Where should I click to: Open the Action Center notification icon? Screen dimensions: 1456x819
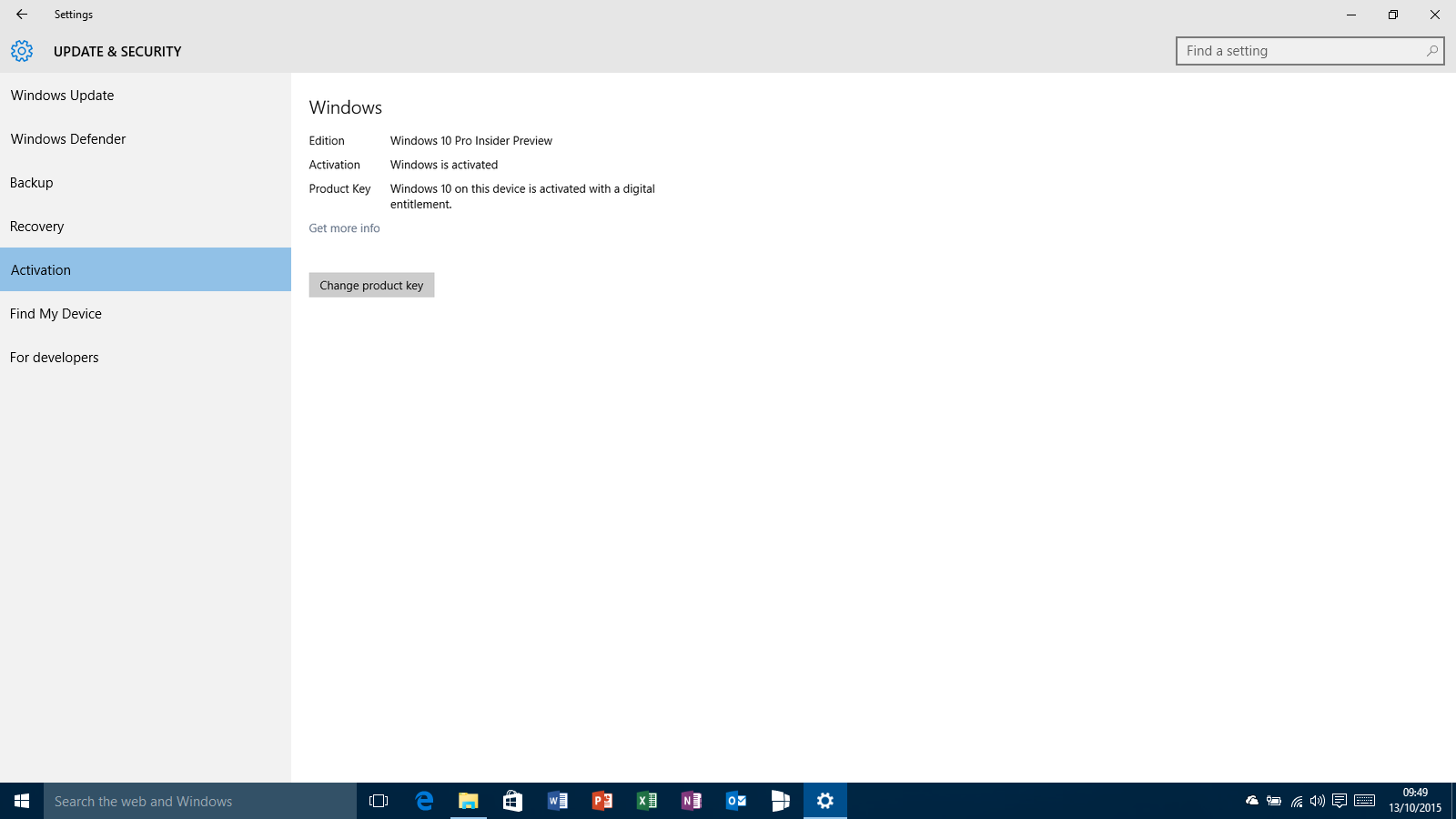coord(1340,801)
